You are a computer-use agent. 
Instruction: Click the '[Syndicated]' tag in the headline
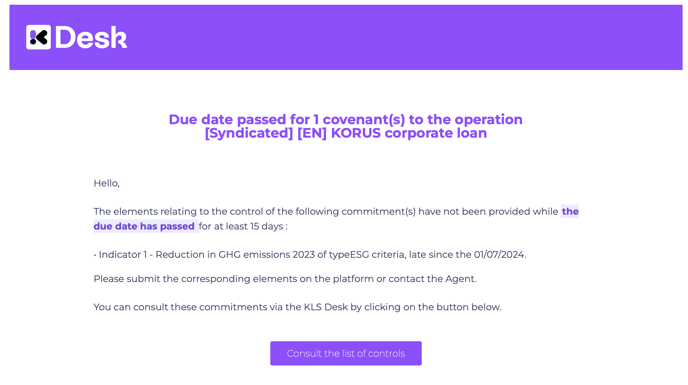[x=249, y=133]
